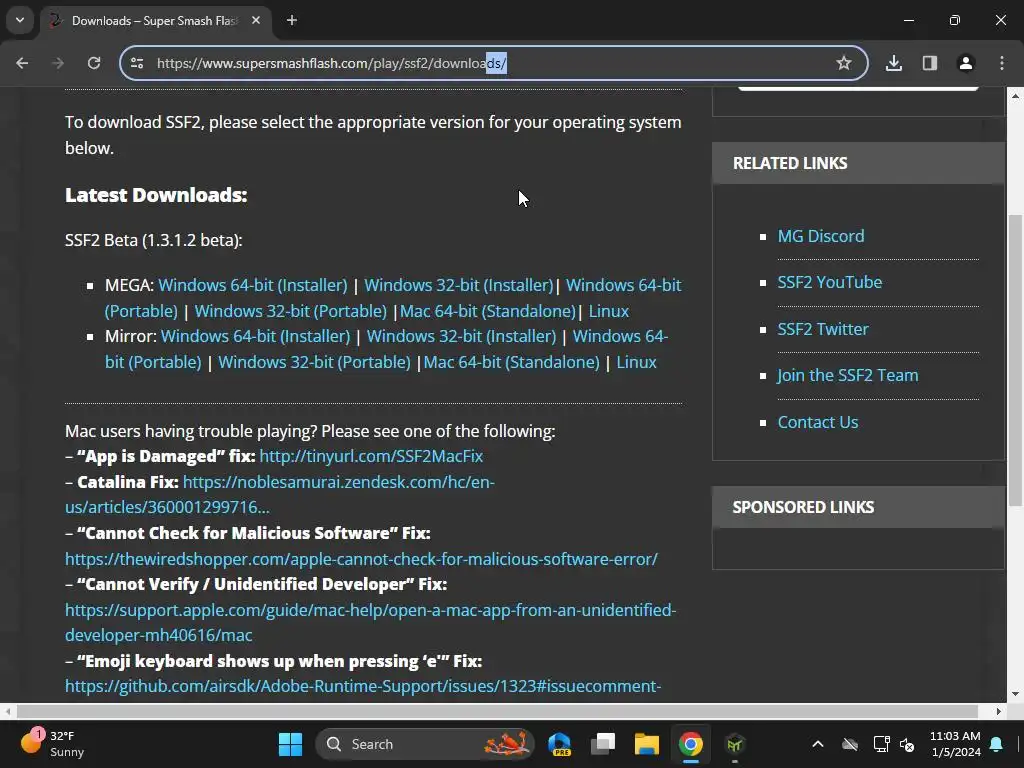The height and width of the screenshot is (768, 1024).
Task: Download Mirror Windows 32-bit (Installer)
Action: click(461, 336)
